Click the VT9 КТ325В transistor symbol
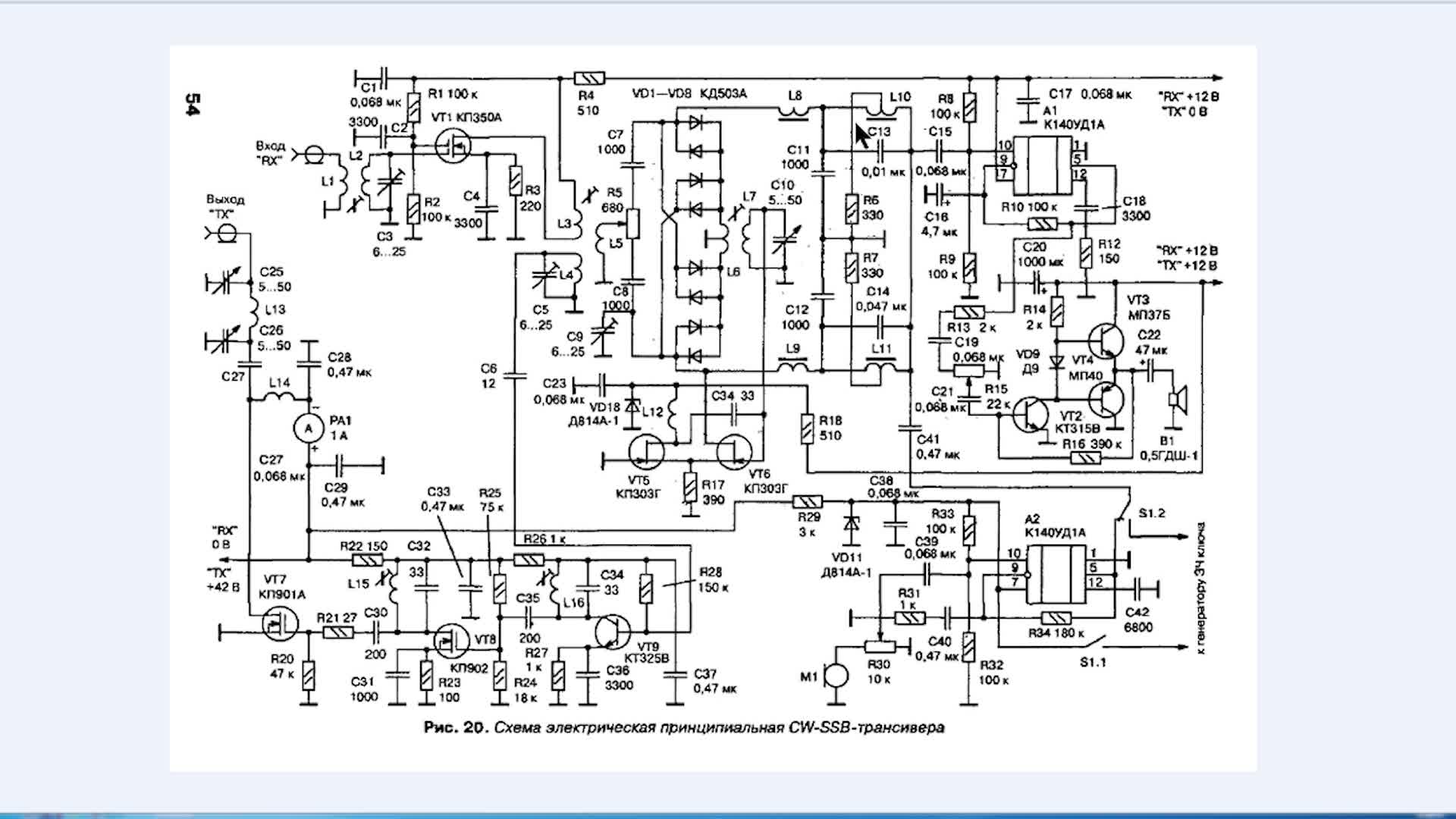The height and width of the screenshot is (819, 1456). point(613,631)
